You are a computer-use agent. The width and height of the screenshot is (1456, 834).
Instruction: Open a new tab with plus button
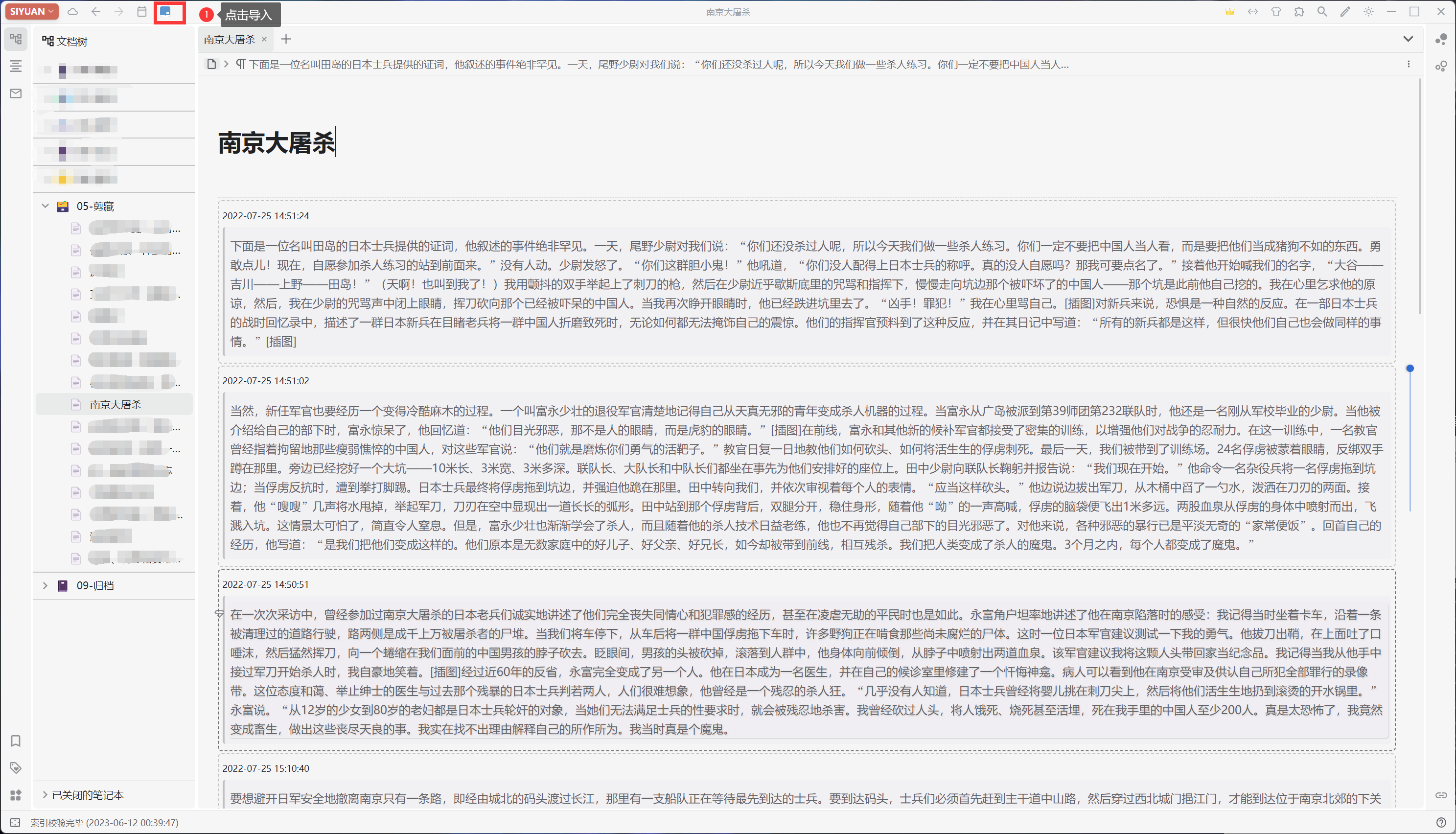286,40
